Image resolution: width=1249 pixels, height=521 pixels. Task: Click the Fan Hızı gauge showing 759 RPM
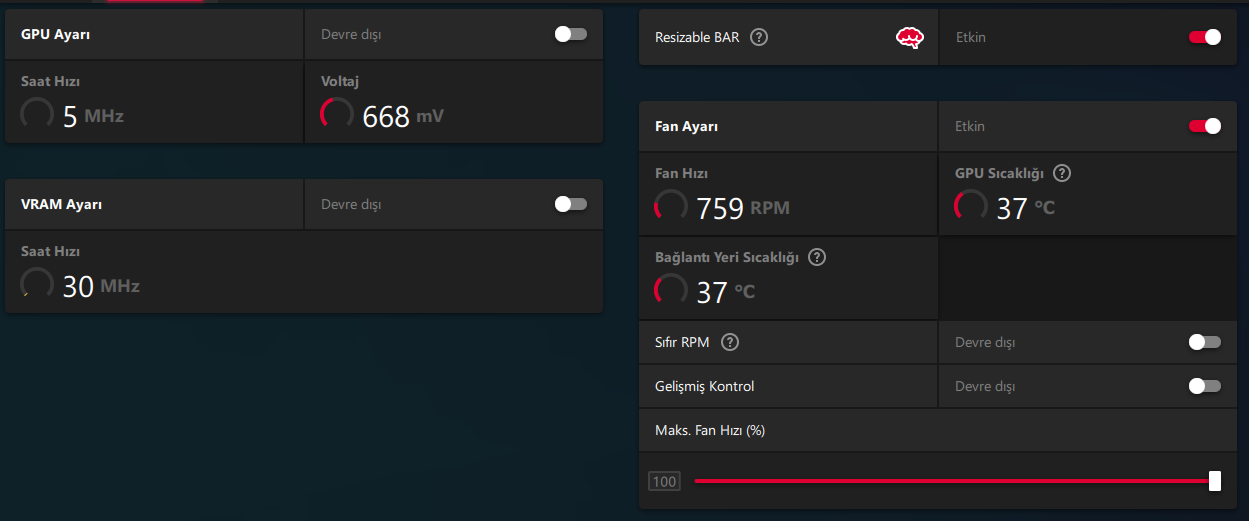click(x=671, y=206)
